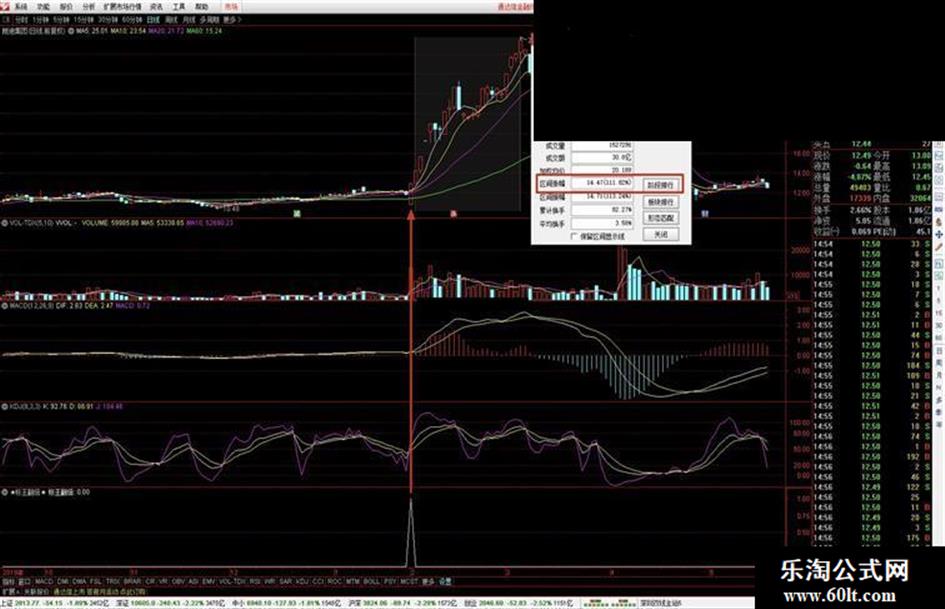
Task: Select the 日线 daily period
Action: point(153,19)
